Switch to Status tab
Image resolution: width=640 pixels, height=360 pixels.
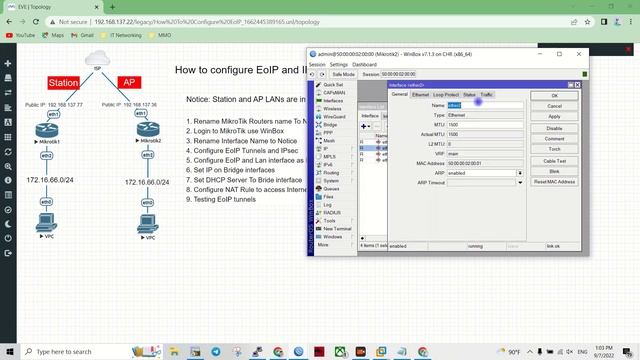point(469,95)
